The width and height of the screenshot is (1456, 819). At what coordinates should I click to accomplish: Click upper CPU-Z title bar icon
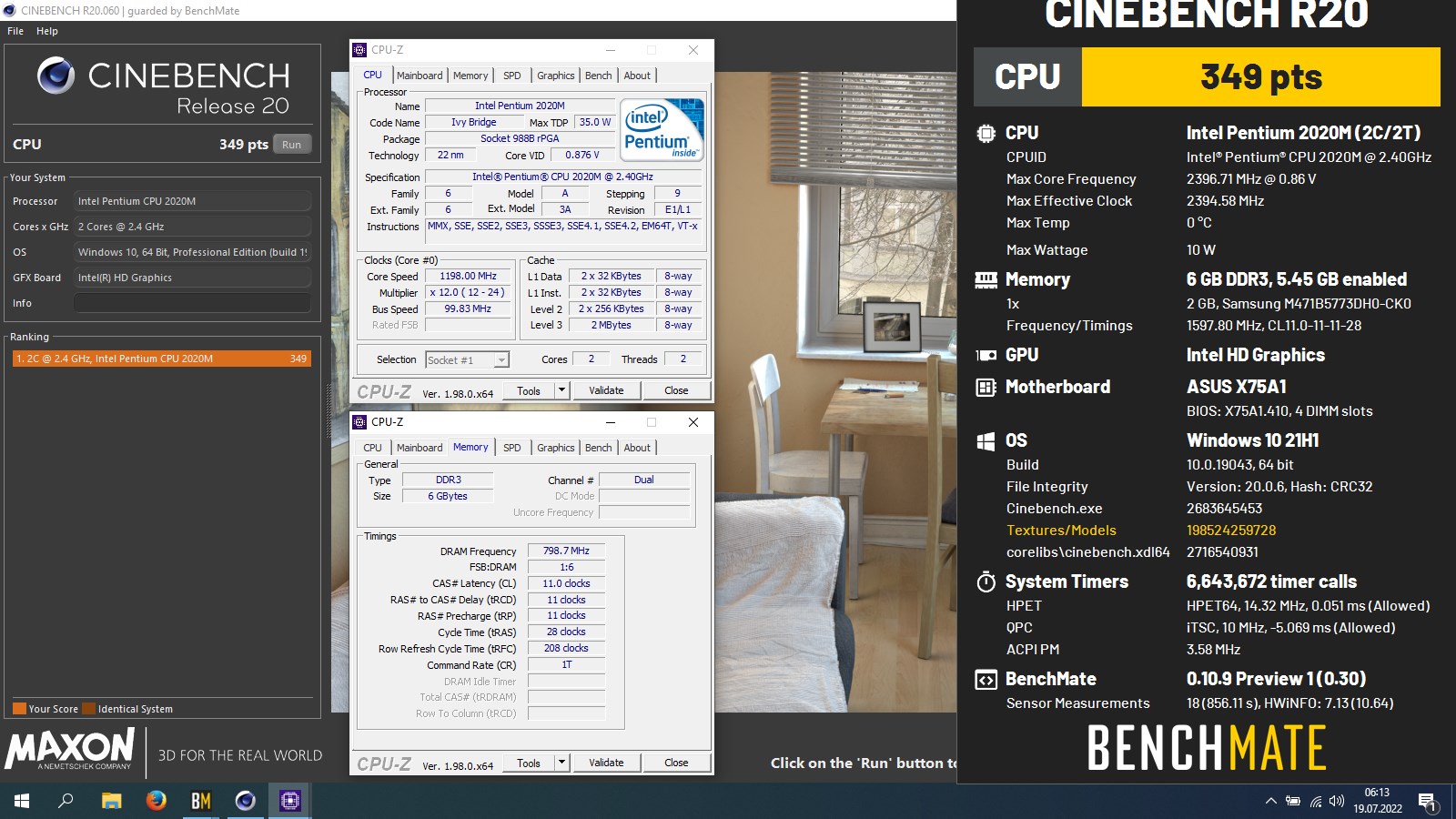pos(359,50)
